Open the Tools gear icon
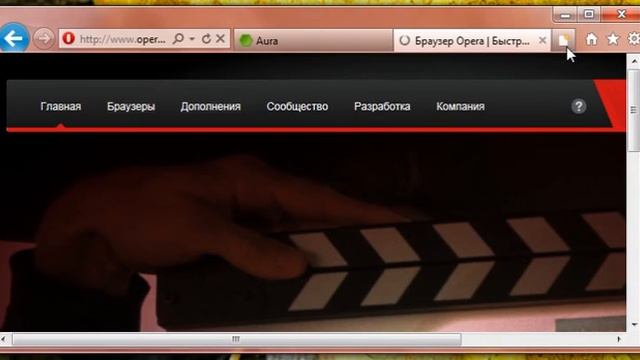Image resolution: width=640 pixels, height=360 pixels. point(634,39)
